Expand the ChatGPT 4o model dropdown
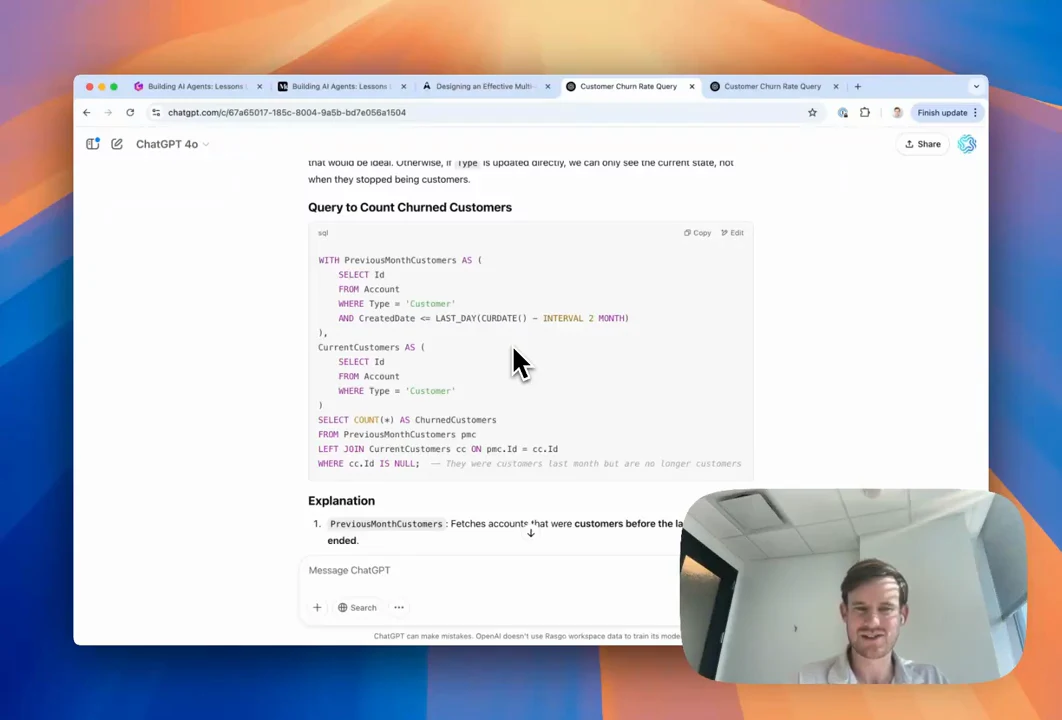 pyautogui.click(x=173, y=144)
